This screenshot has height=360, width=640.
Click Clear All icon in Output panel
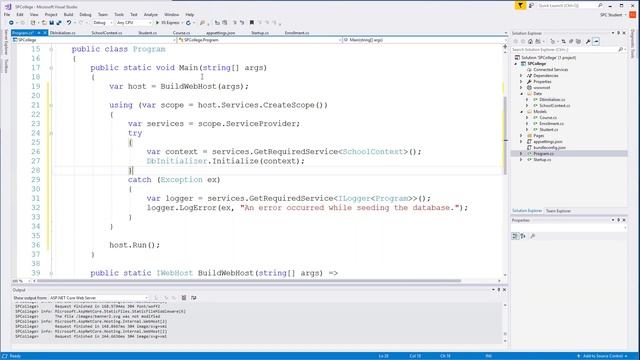184,298
